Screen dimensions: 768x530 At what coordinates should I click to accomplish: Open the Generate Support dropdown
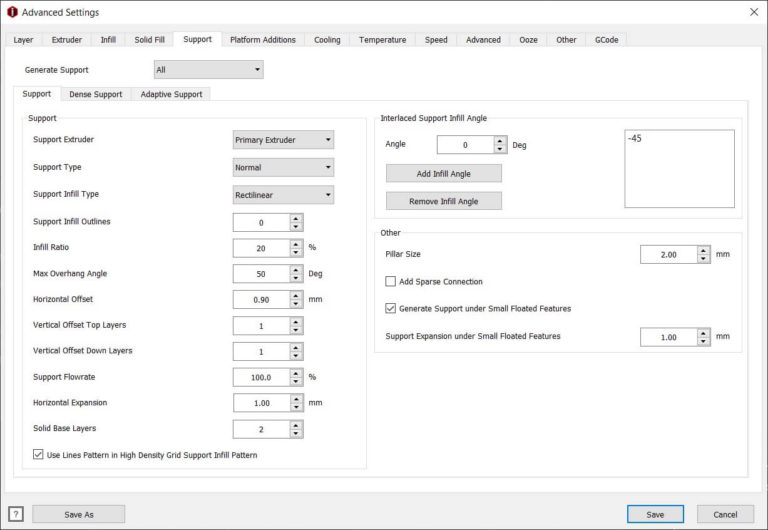(x=208, y=70)
